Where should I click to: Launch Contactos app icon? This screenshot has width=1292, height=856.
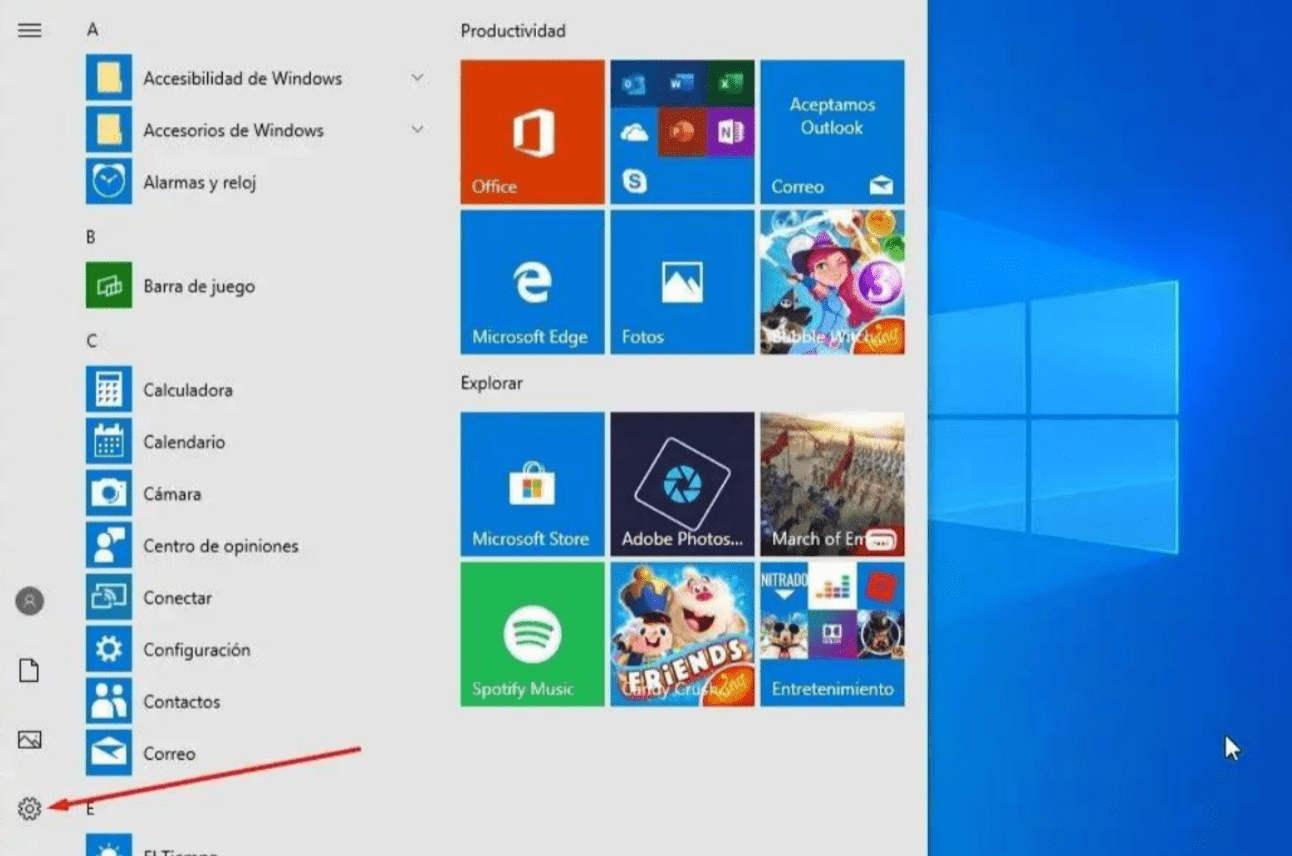click(109, 702)
